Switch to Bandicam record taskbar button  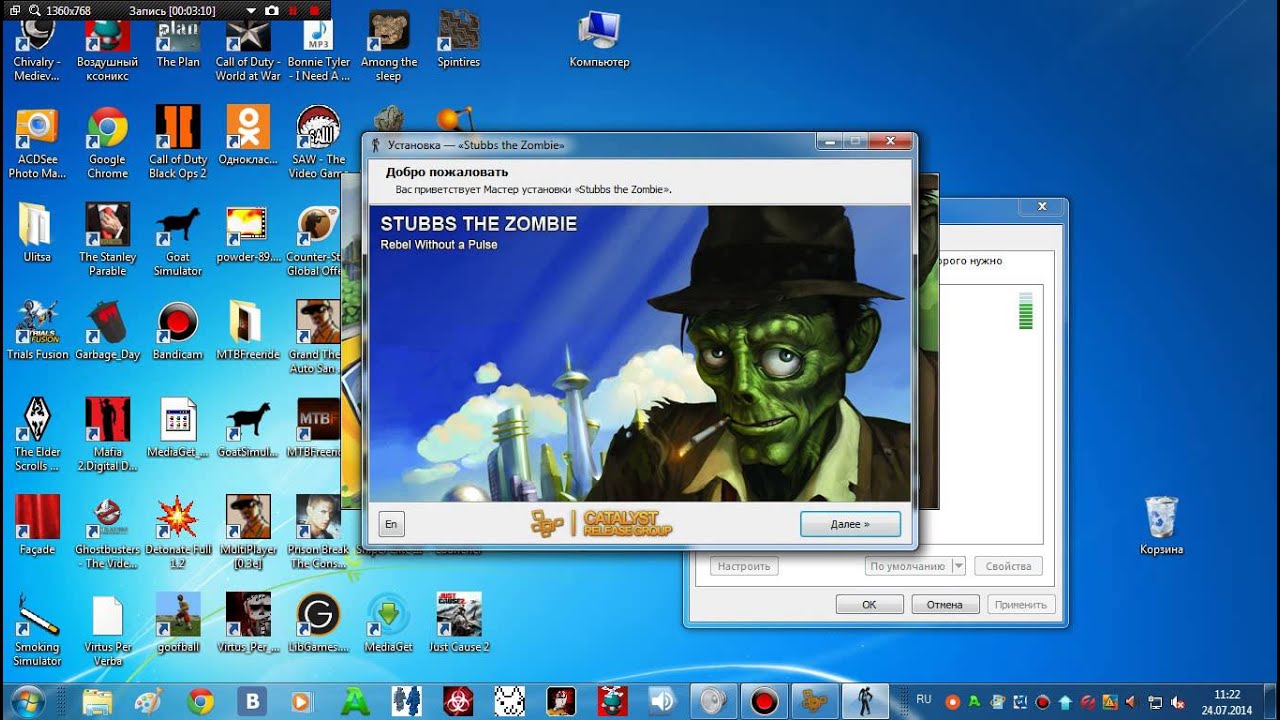pos(764,701)
